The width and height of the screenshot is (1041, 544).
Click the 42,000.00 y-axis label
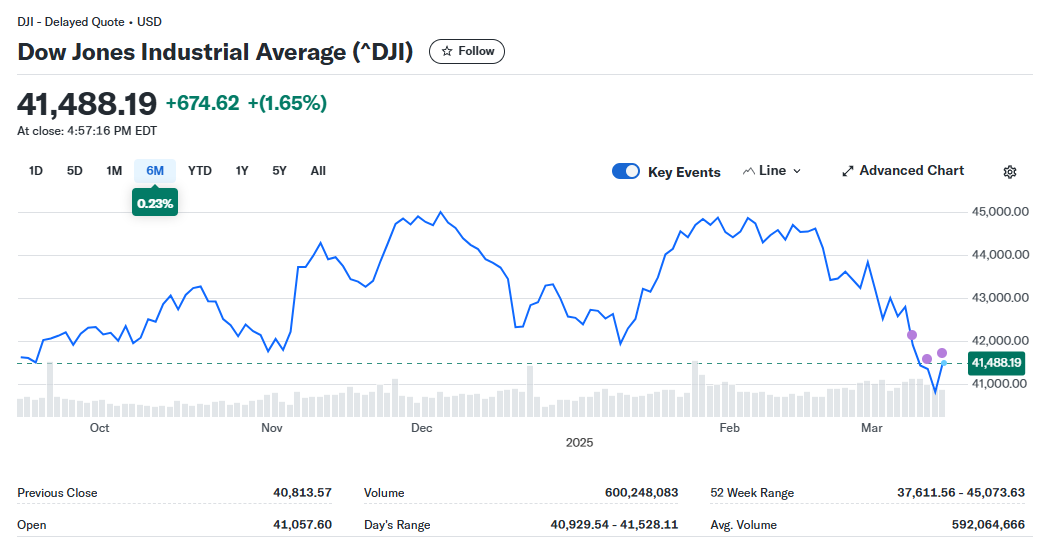tap(1001, 341)
